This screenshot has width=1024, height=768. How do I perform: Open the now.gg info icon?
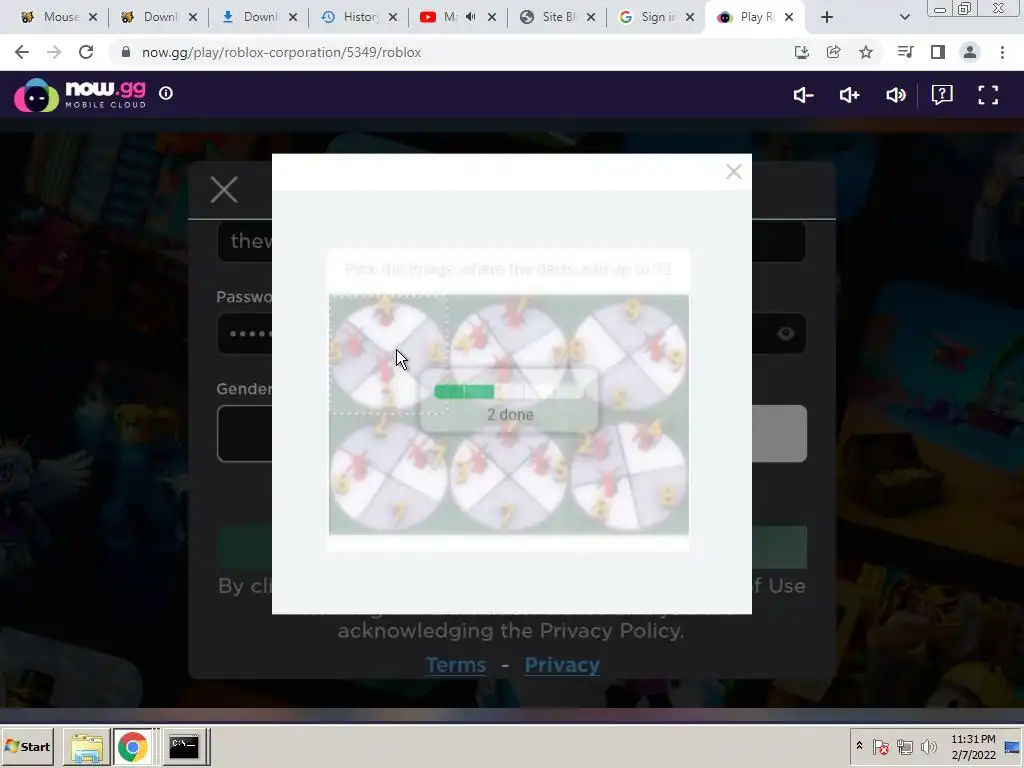point(166,93)
